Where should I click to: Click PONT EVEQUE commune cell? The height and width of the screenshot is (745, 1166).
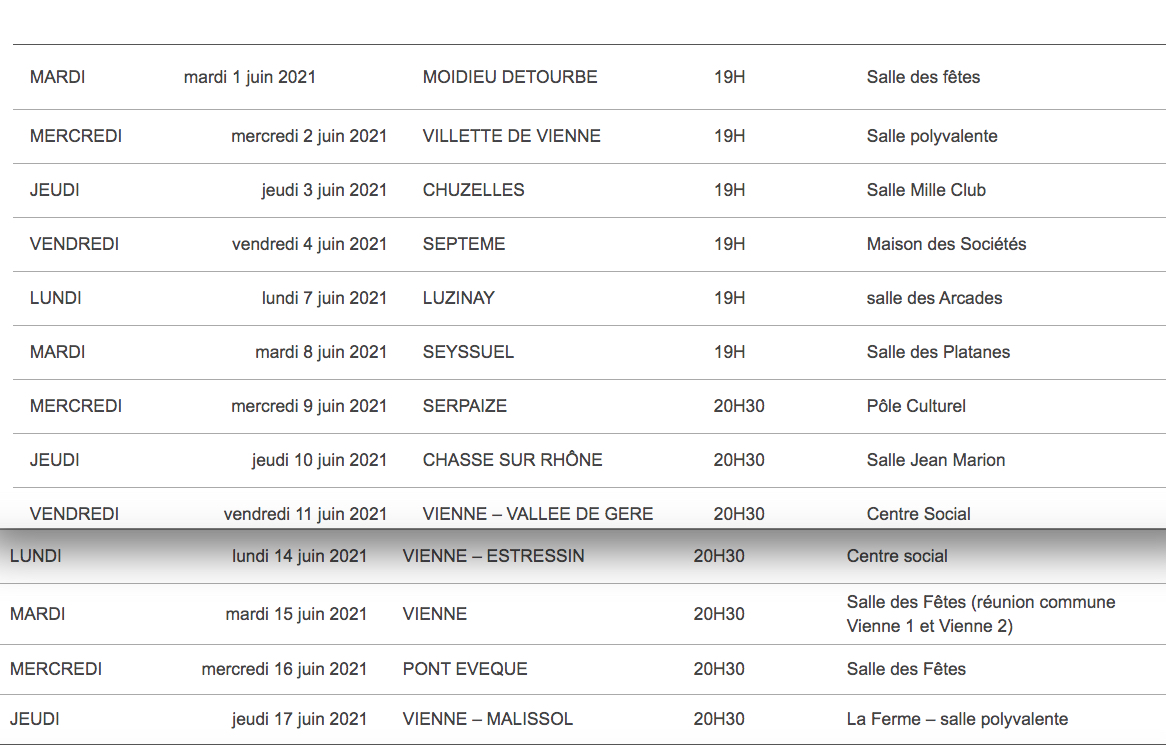465,669
